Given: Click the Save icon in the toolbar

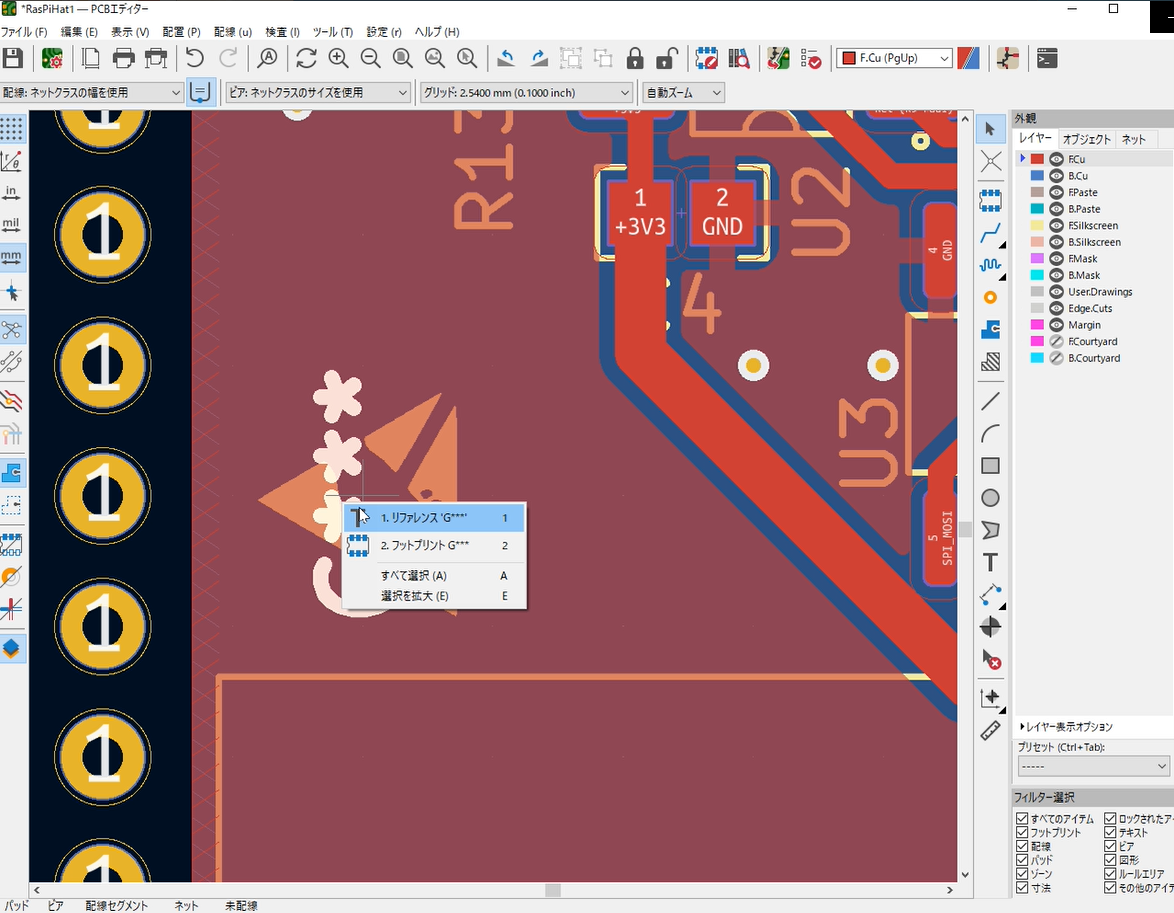Looking at the screenshot, I should pos(13,58).
